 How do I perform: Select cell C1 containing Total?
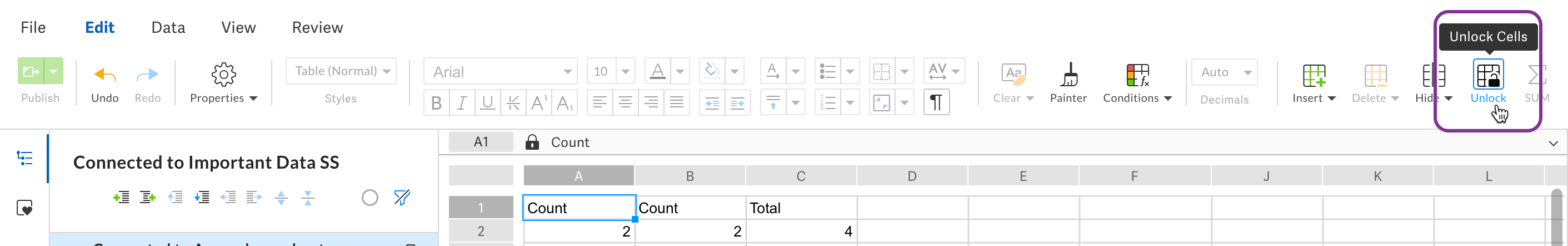[801, 208]
